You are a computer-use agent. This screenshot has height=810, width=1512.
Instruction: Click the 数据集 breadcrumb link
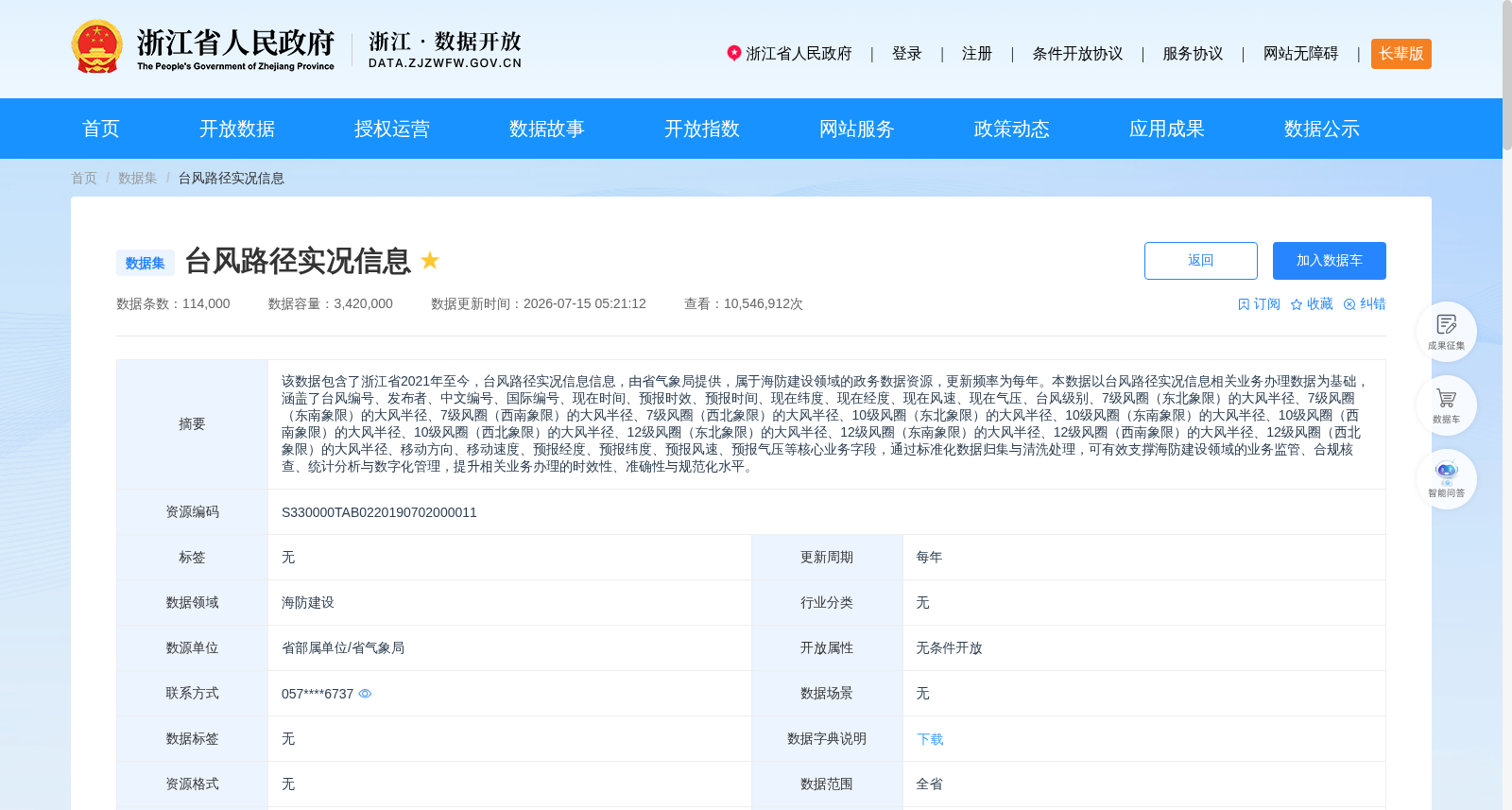click(x=138, y=178)
